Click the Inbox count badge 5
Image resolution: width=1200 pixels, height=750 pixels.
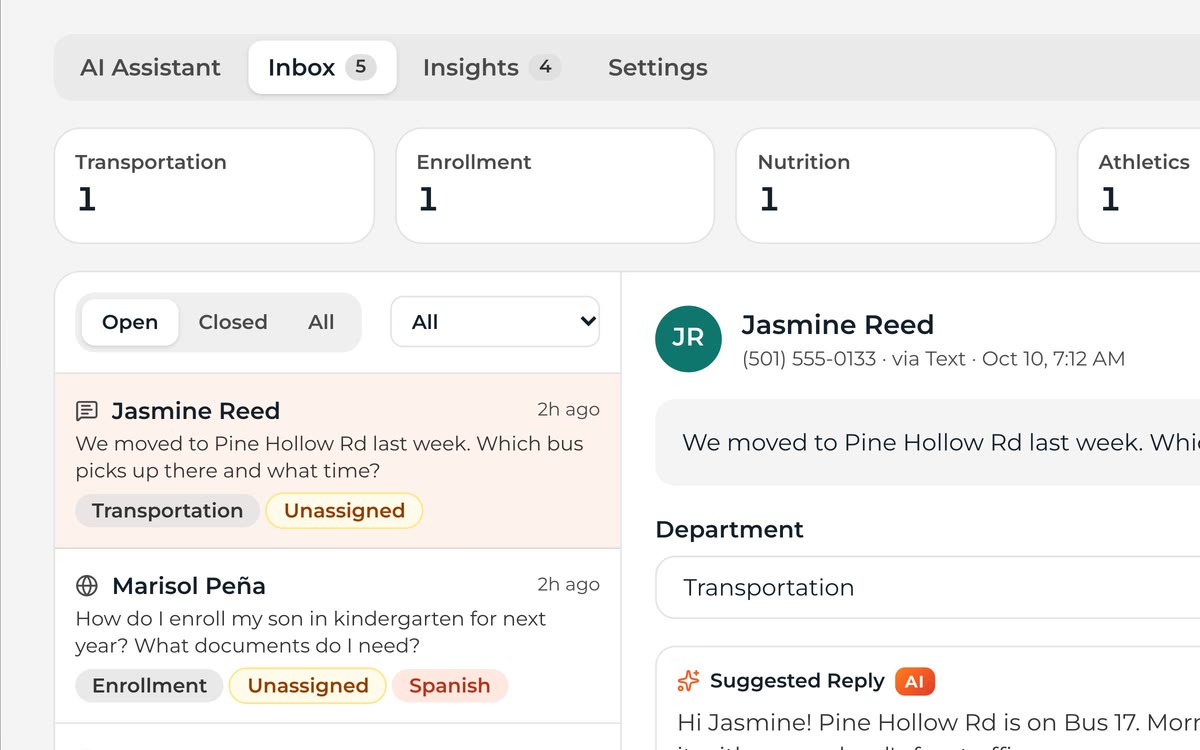pos(361,67)
